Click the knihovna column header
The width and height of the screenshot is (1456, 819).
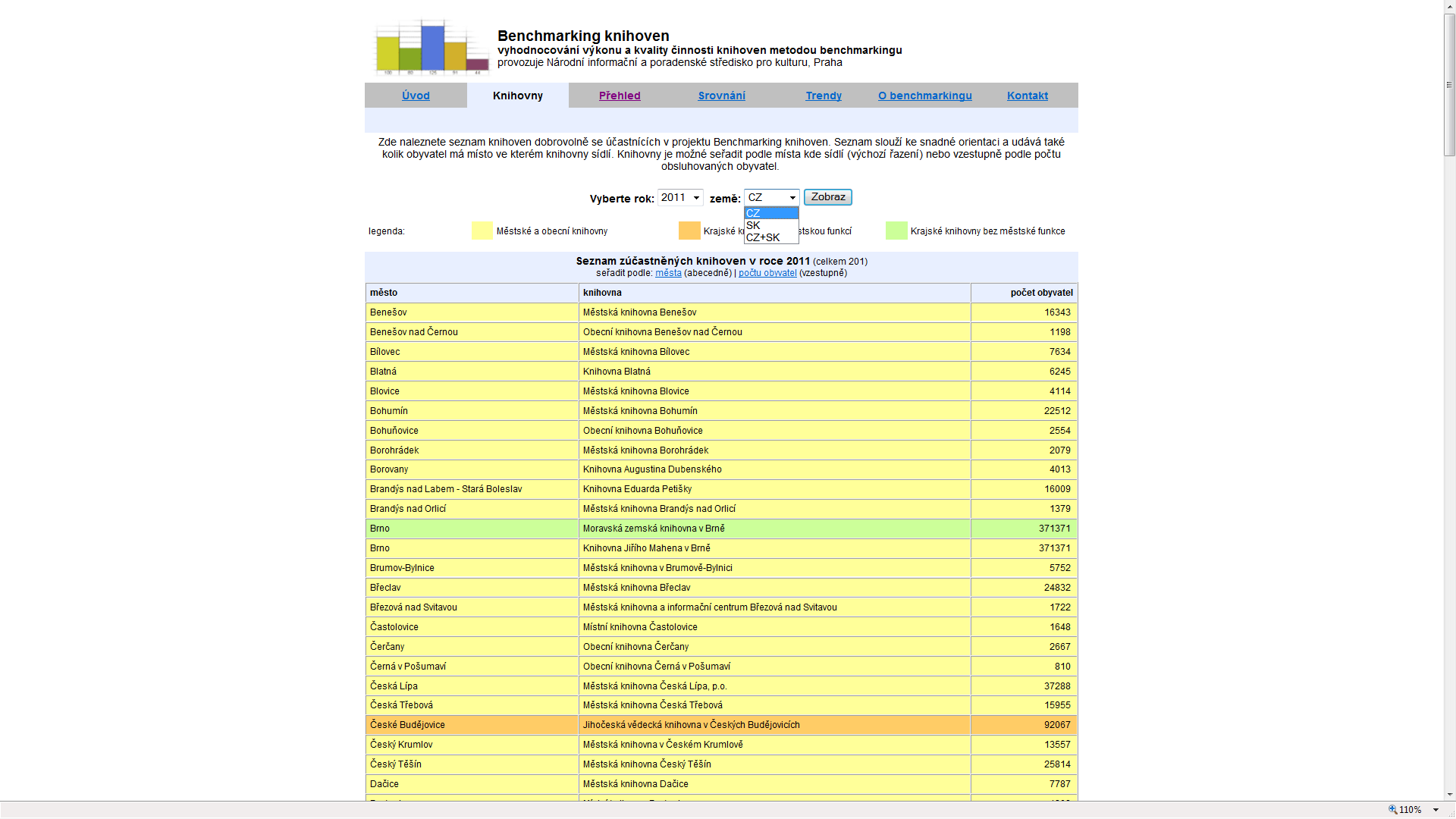(x=774, y=293)
